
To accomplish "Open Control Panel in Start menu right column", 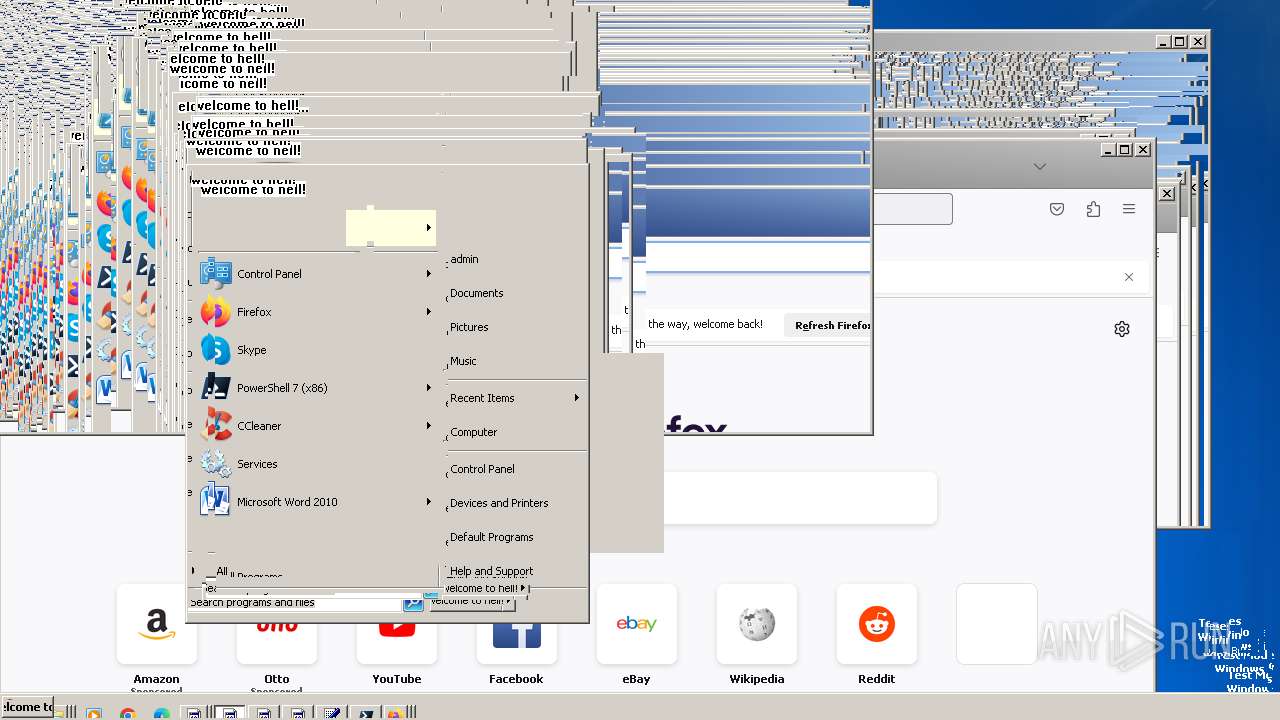I will coord(482,469).
